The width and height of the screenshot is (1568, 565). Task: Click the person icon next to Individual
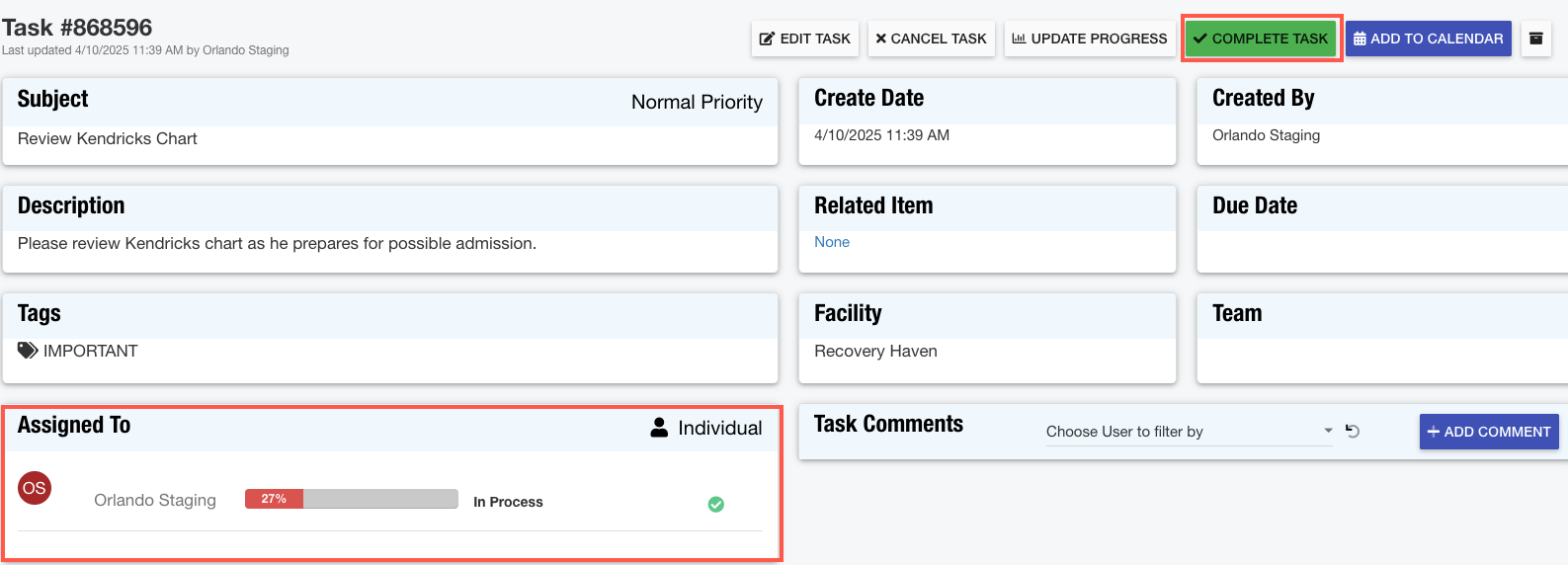[x=659, y=428]
